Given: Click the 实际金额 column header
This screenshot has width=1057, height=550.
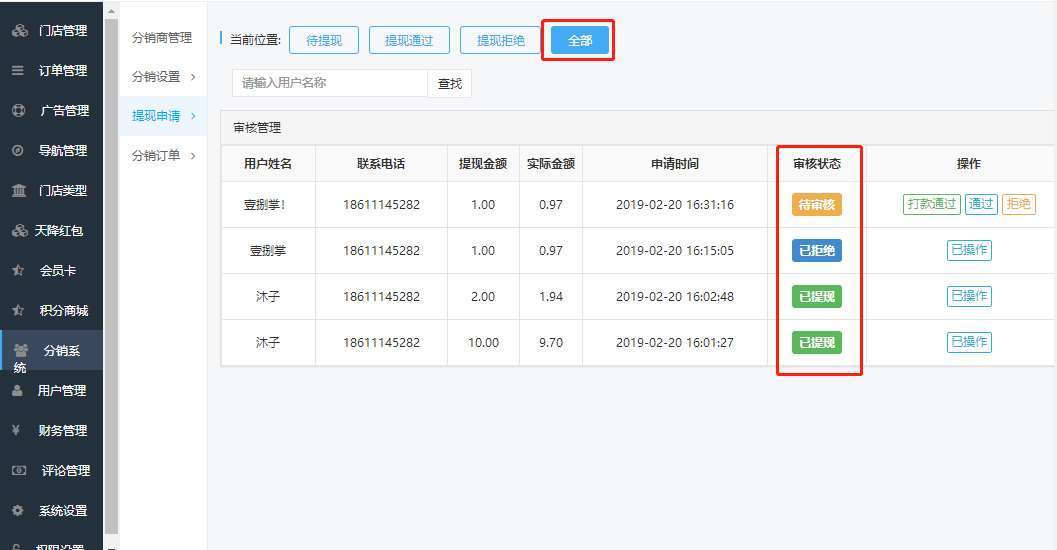Looking at the screenshot, I should [551, 164].
